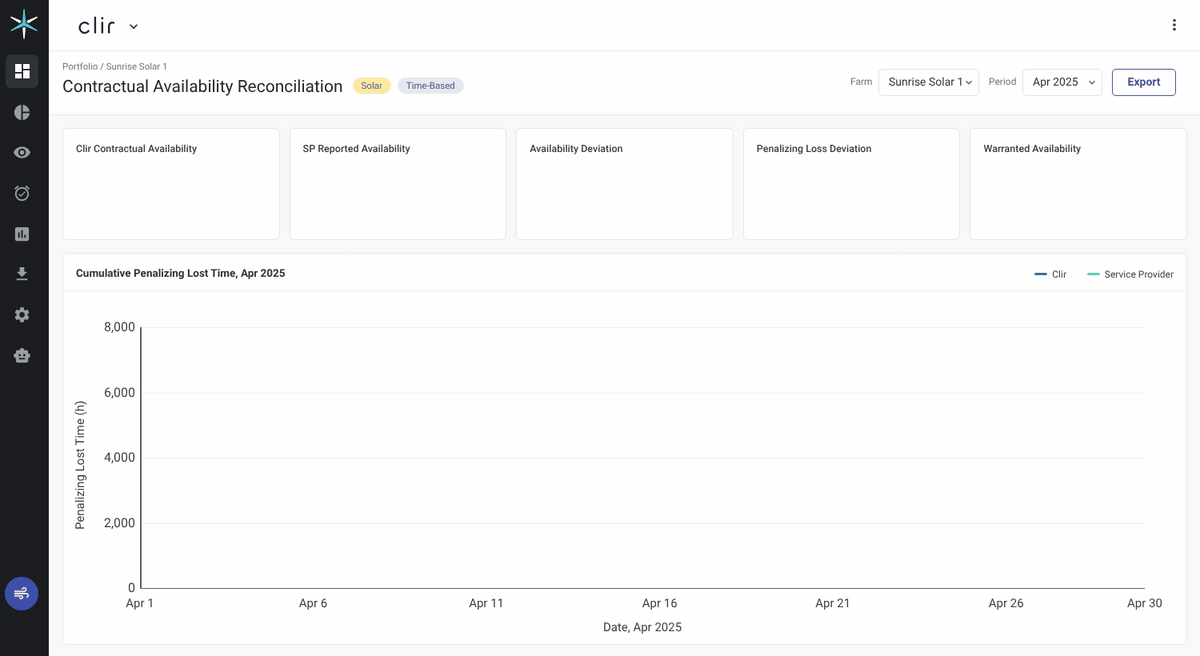Image resolution: width=1200 pixels, height=656 pixels.
Task: Click the Apr 26 x-axis label
Action: click(x=1005, y=603)
